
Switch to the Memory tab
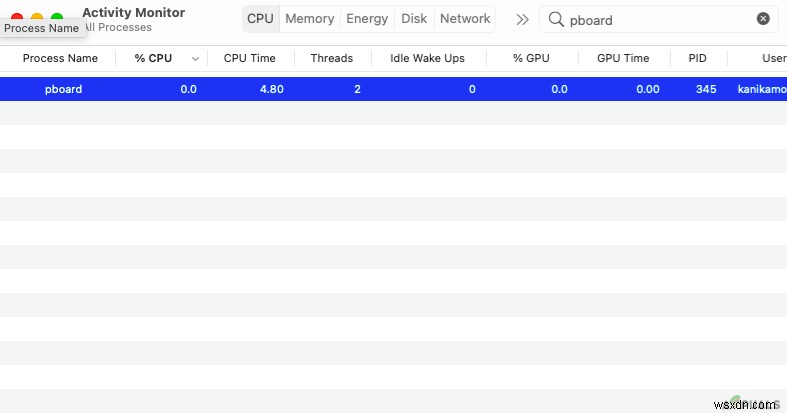tap(309, 19)
